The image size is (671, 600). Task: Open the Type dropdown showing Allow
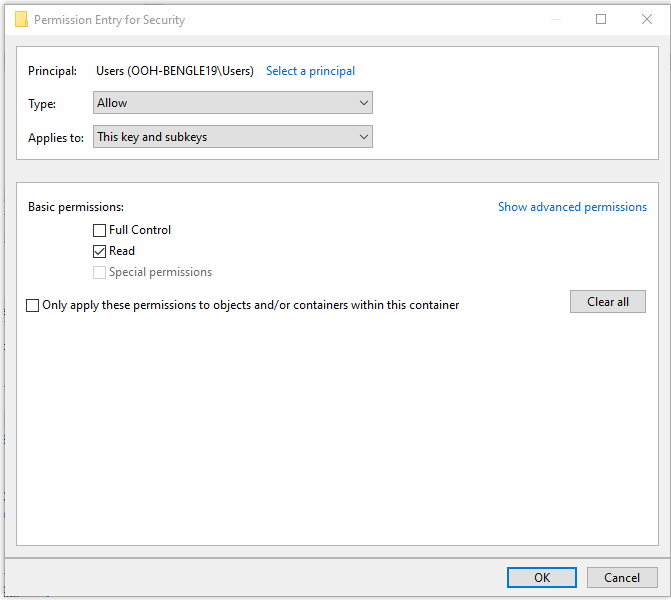233,103
